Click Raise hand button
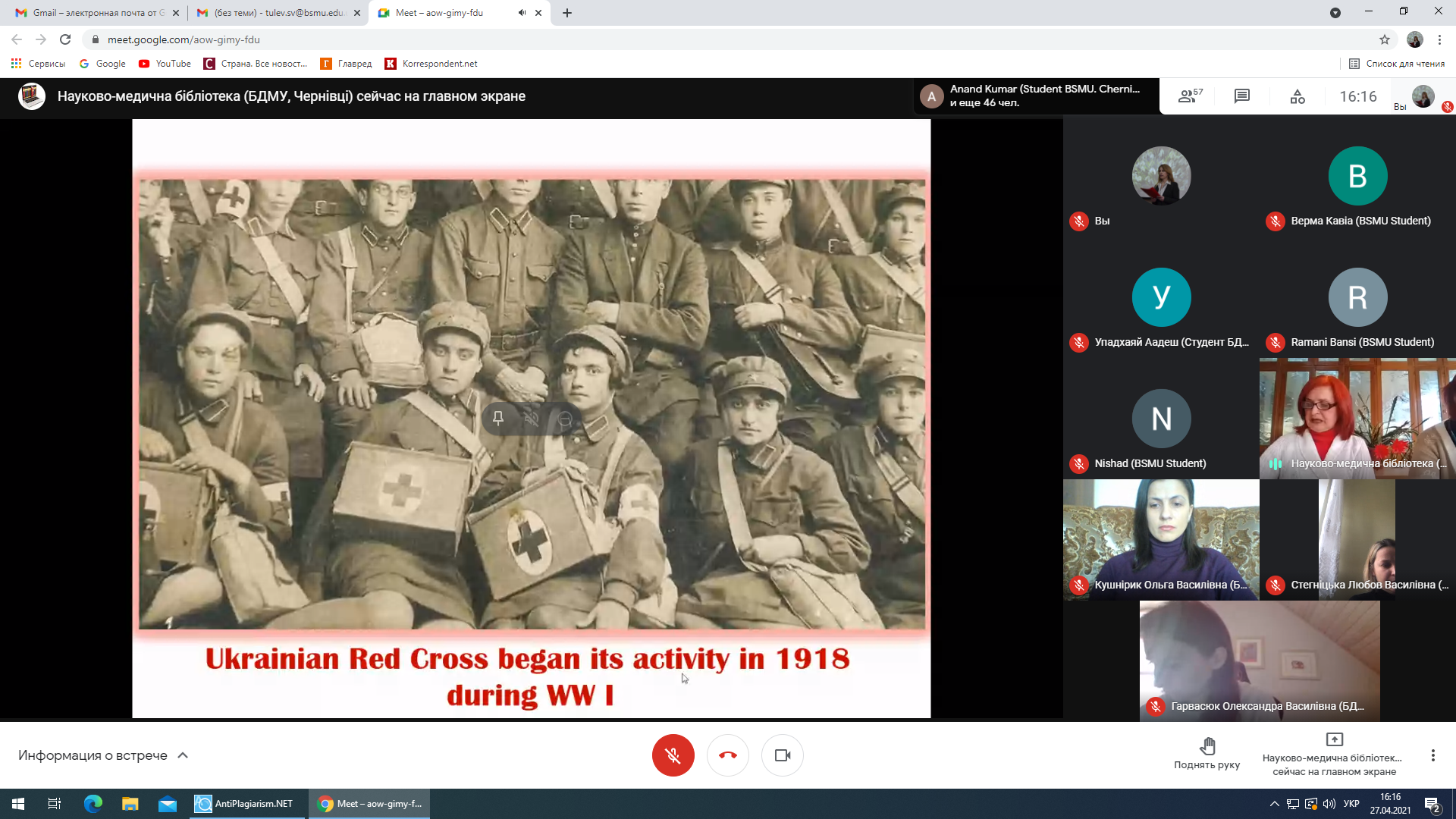Viewport: 1456px width, 819px height. pos(1207,754)
